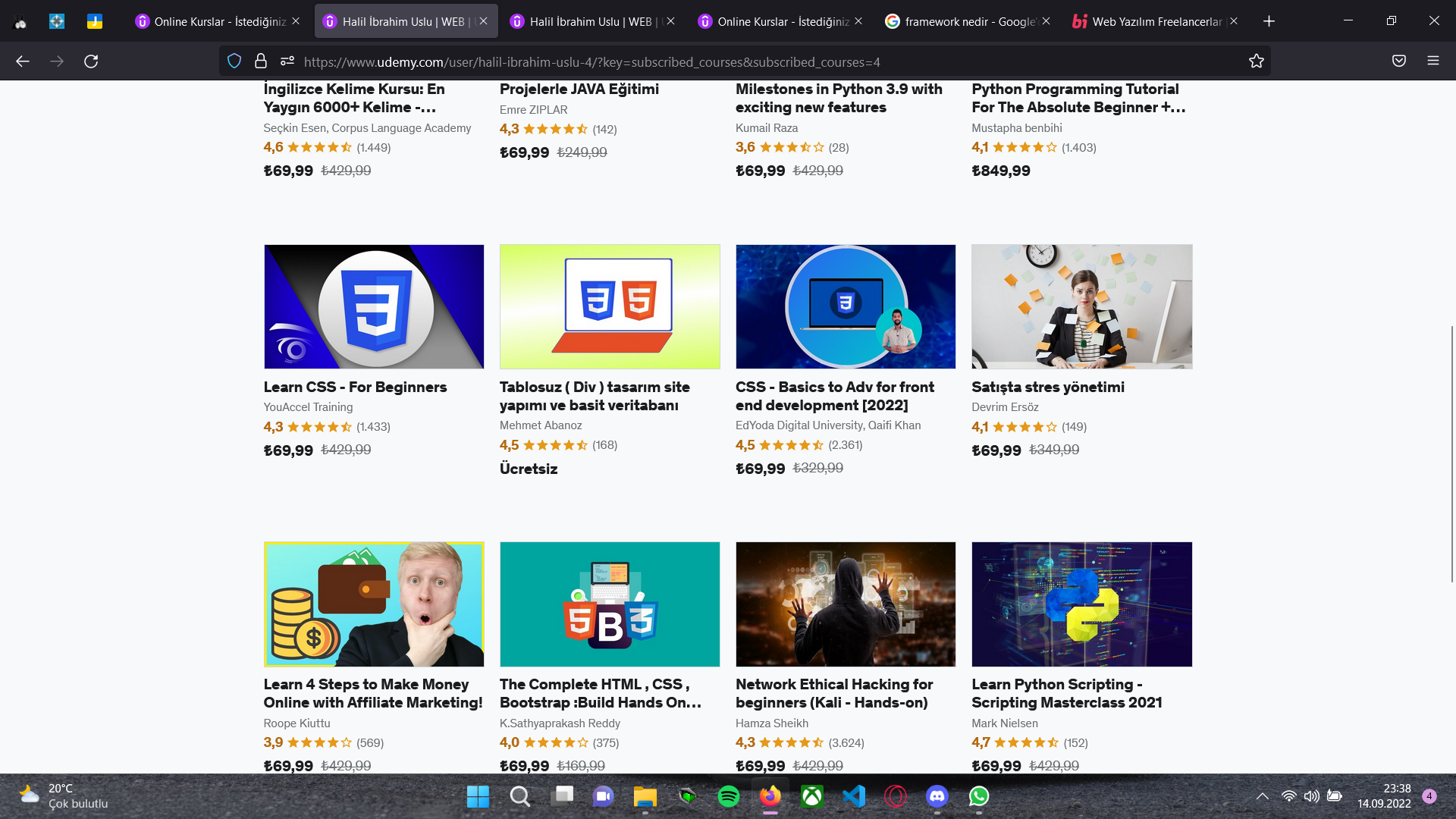Open the Learn CSS - For Beginners title
Viewport: 1456px width, 819px height.
click(355, 387)
